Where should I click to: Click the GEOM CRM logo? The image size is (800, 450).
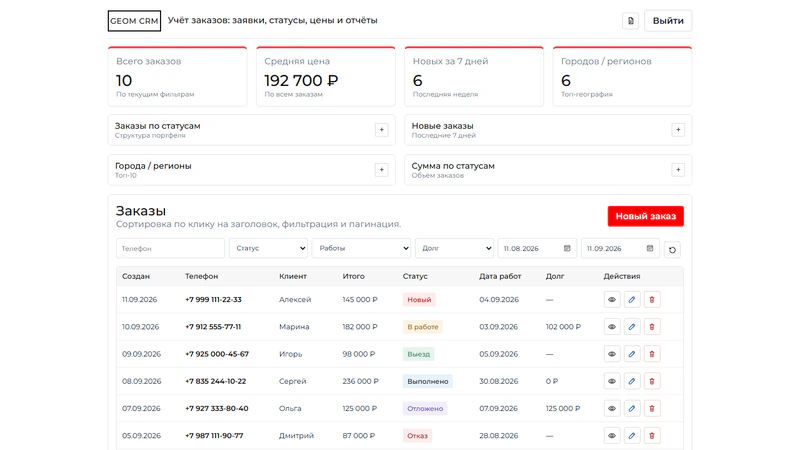click(x=134, y=21)
